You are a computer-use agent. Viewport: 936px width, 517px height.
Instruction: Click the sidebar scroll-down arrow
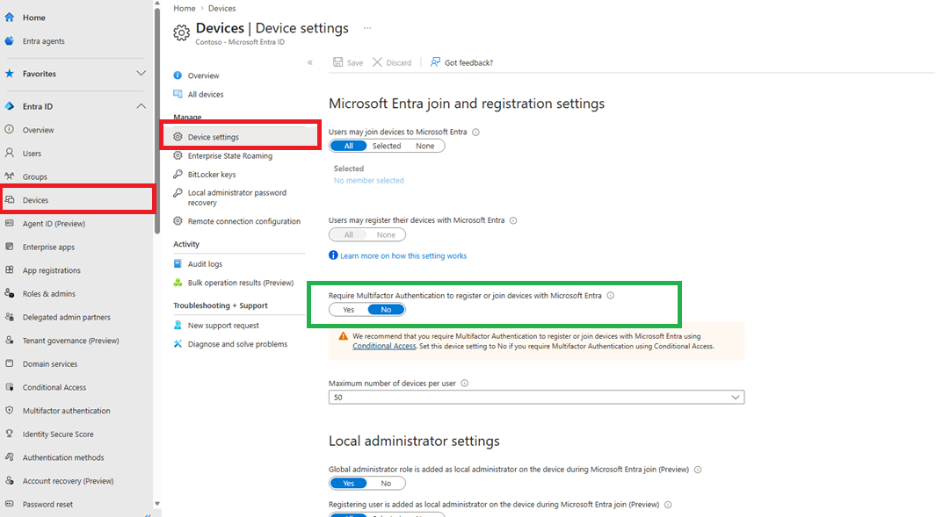(x=157, y=504)
